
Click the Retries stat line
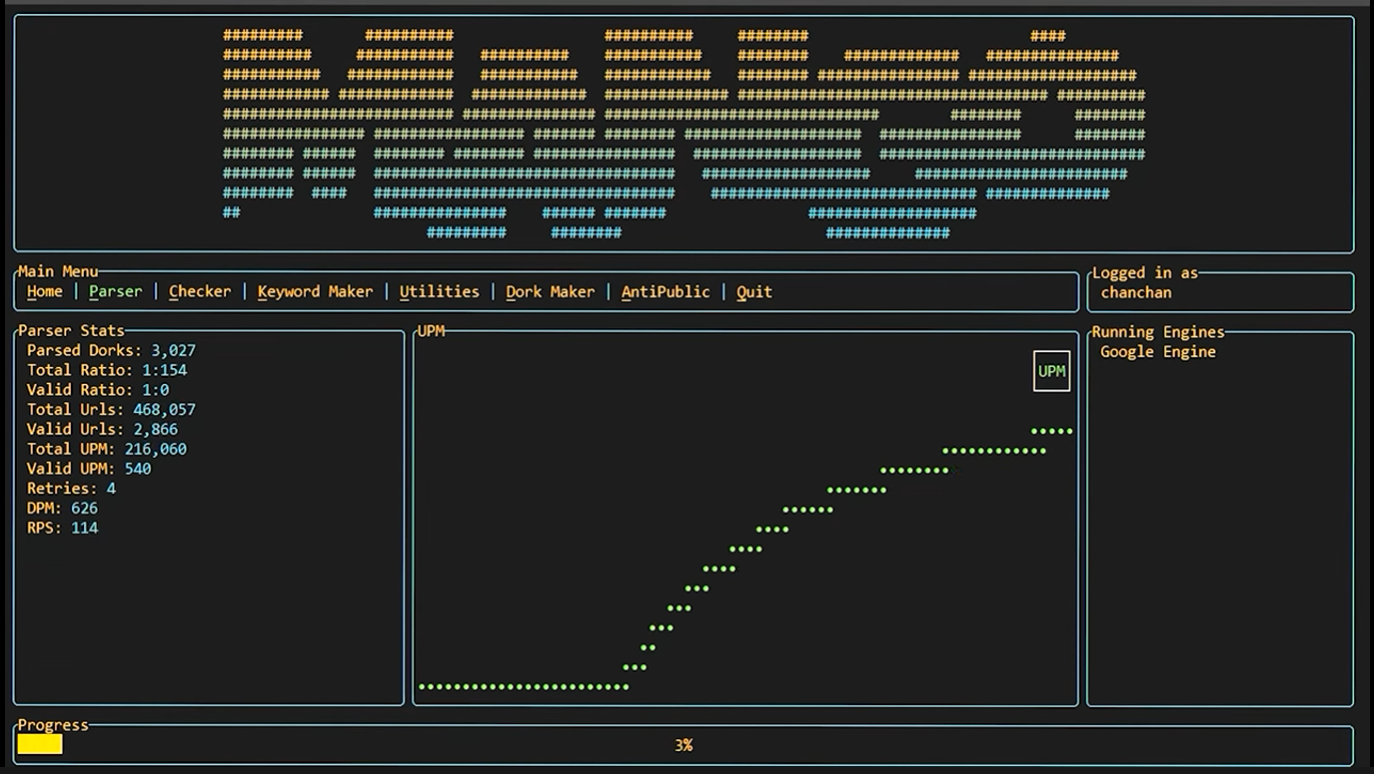coord(71,489)
